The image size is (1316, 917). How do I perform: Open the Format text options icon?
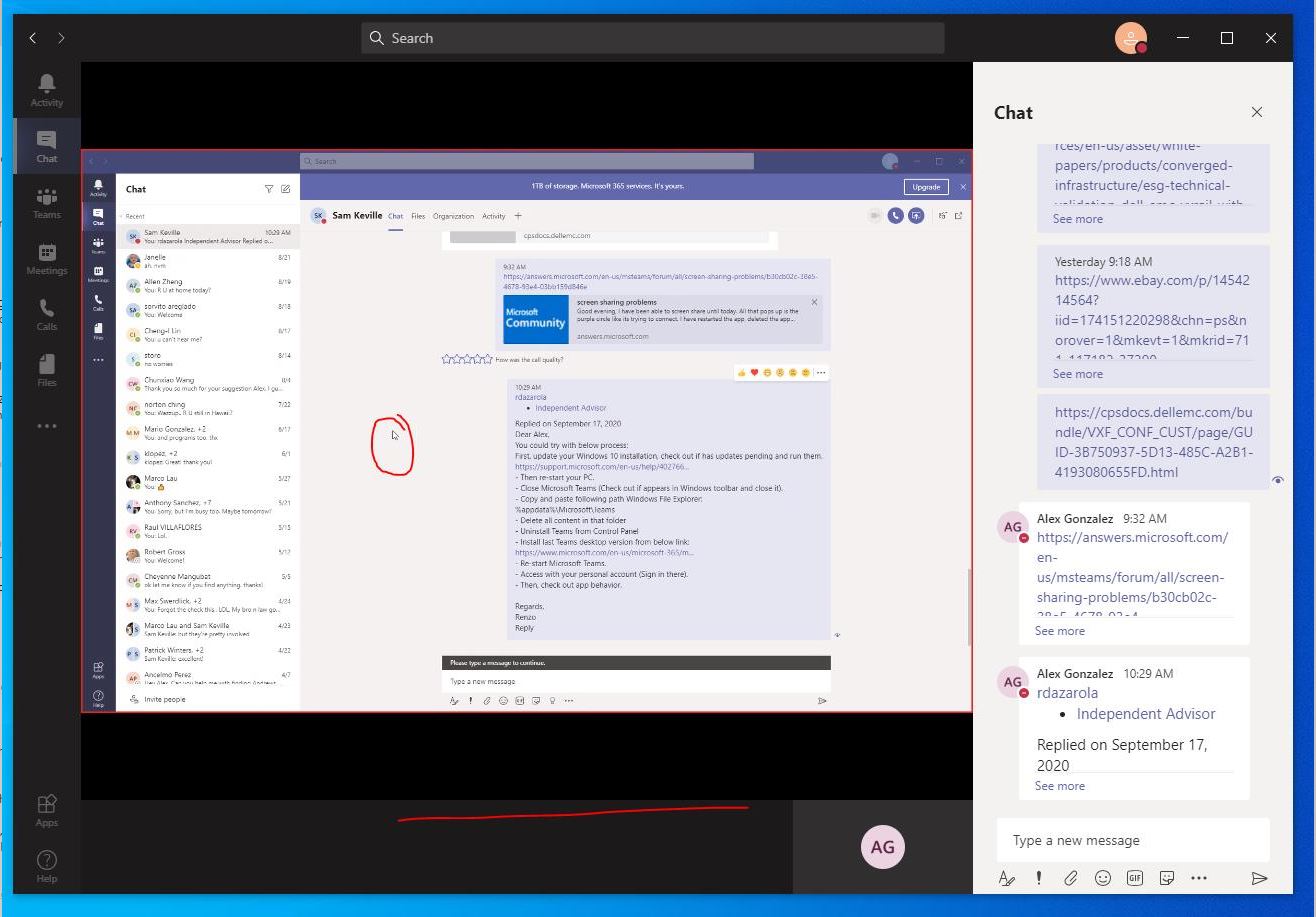coord(1007,878)
